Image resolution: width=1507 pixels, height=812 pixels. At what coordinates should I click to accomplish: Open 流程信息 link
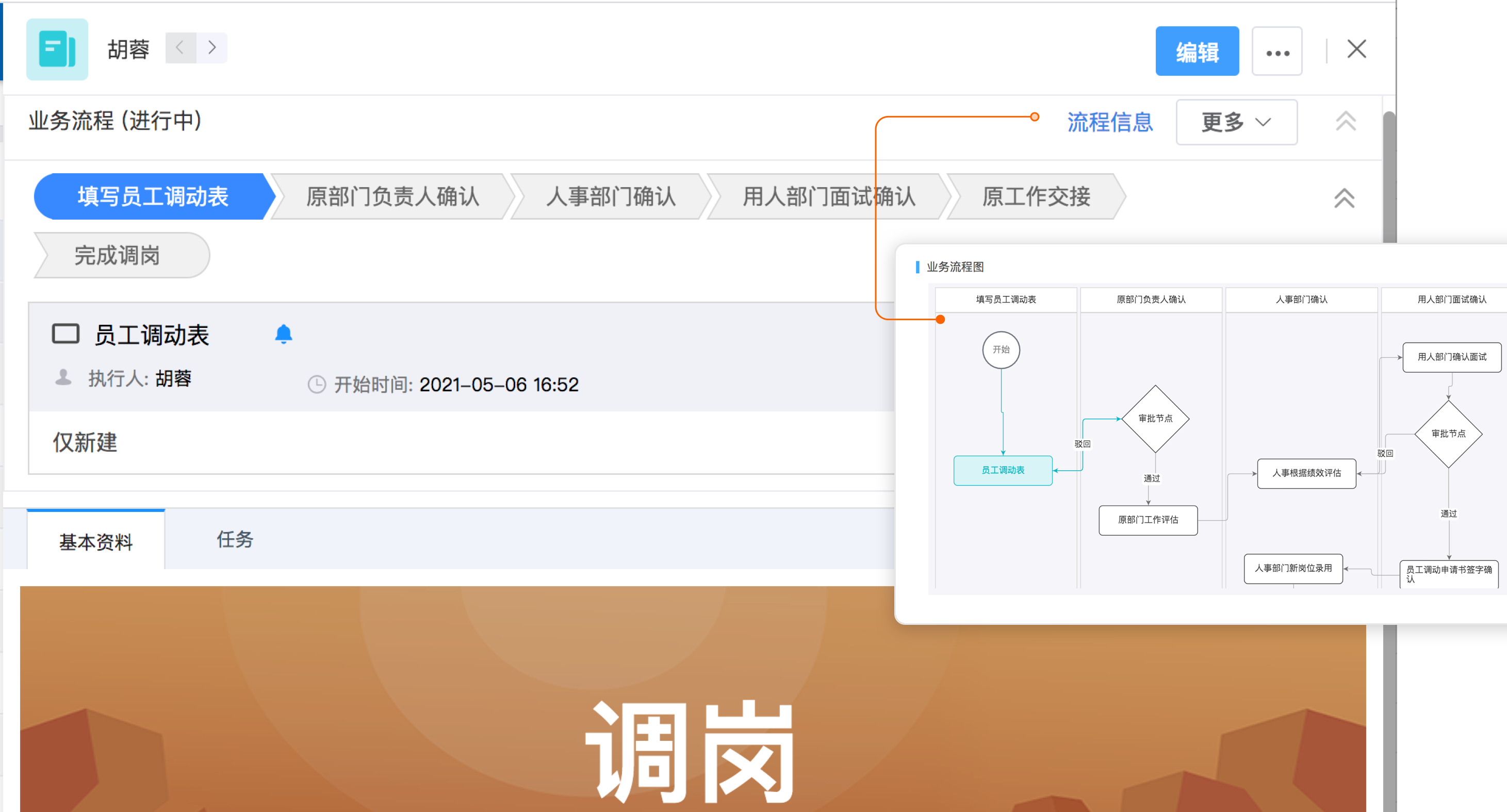(1109, 122)
